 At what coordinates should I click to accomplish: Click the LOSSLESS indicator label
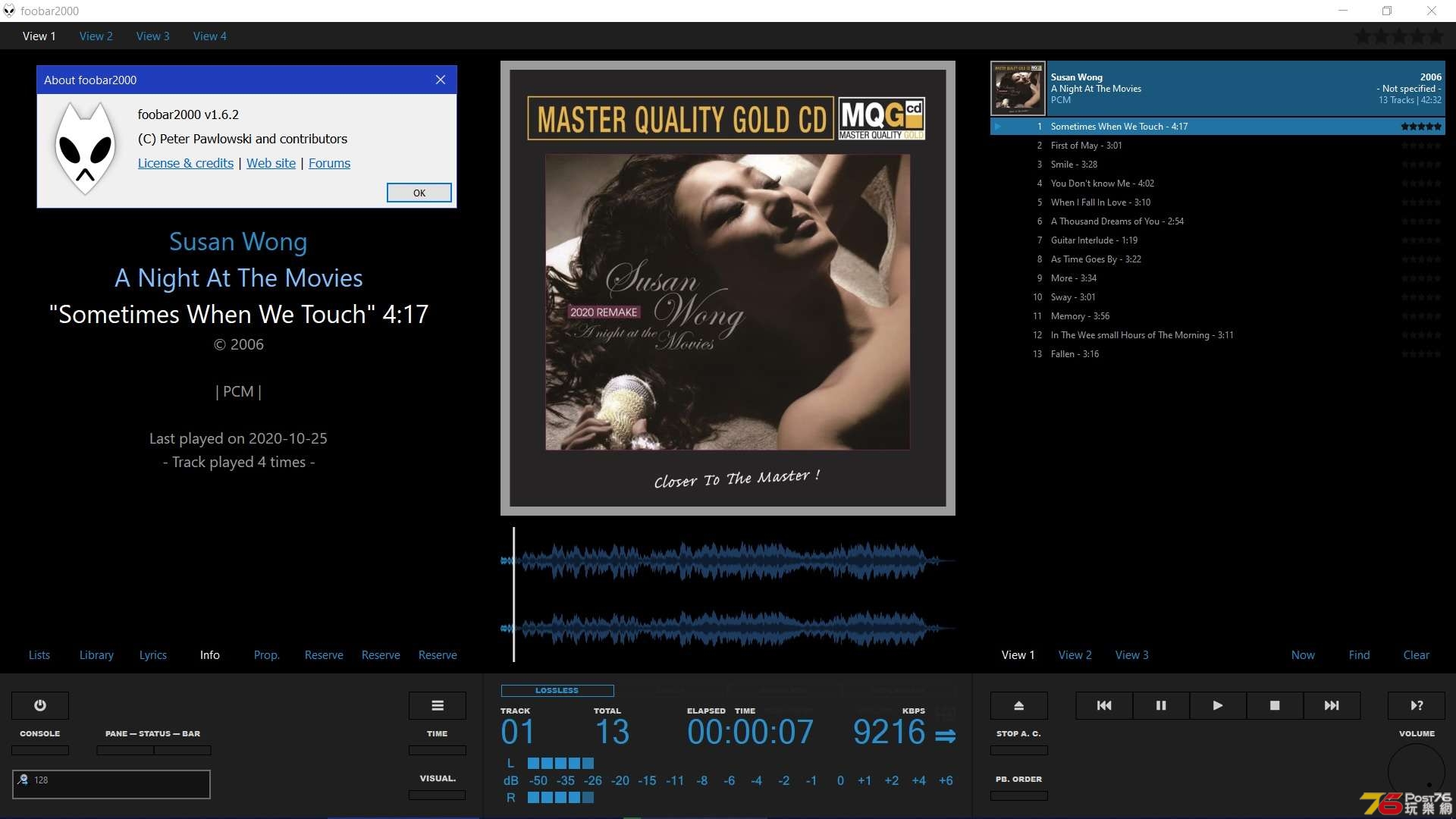click(557, 691)
